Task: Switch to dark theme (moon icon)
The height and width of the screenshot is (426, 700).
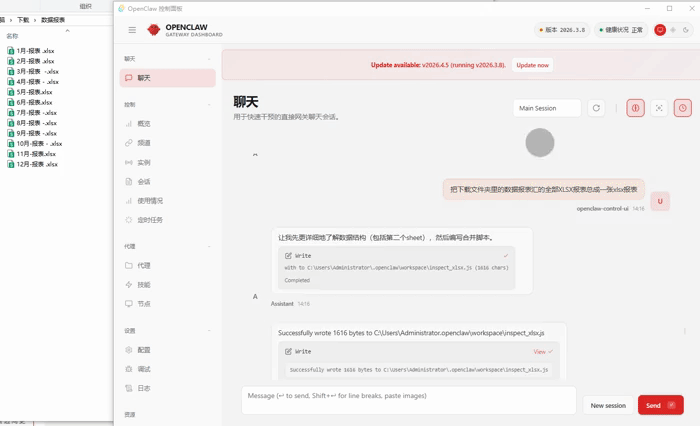Action: (x=686, y=30)
